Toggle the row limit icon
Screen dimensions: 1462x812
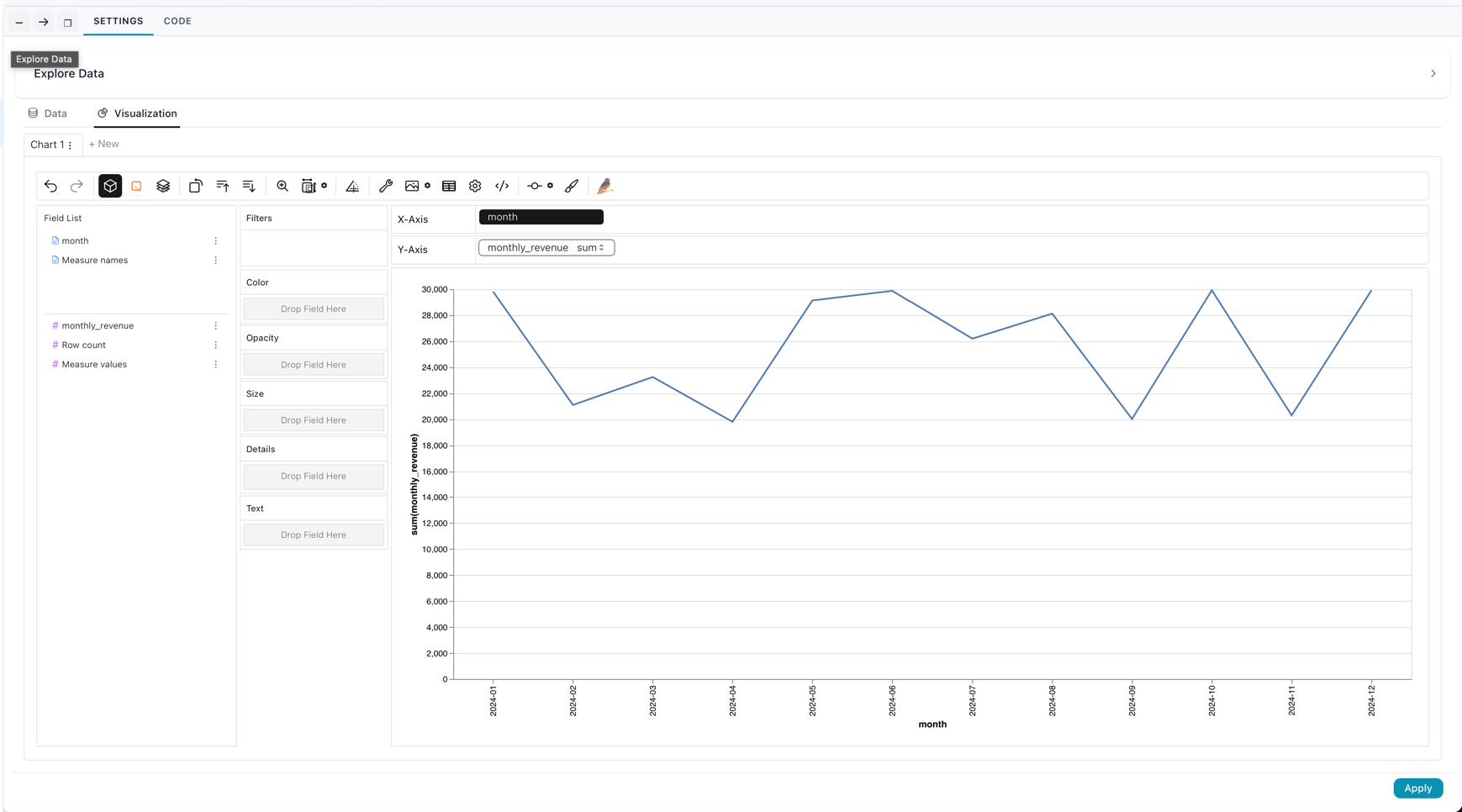[535, 186]
